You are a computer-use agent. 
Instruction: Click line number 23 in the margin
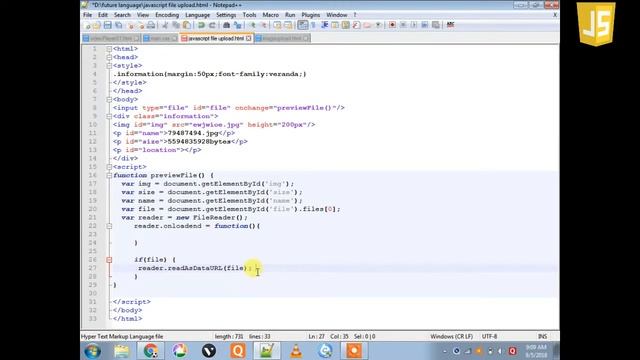[x=92, y=234]
